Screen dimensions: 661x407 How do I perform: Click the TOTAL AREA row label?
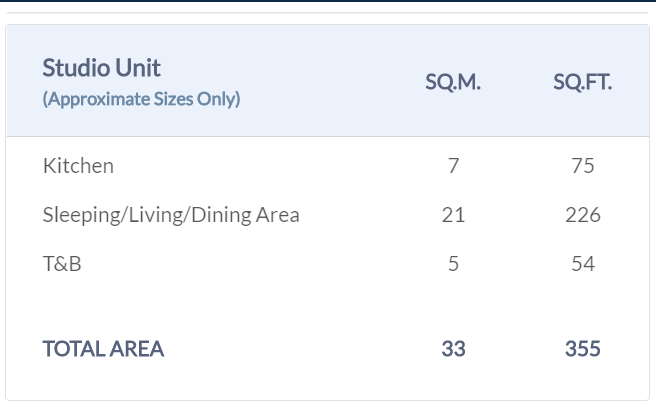103,349
